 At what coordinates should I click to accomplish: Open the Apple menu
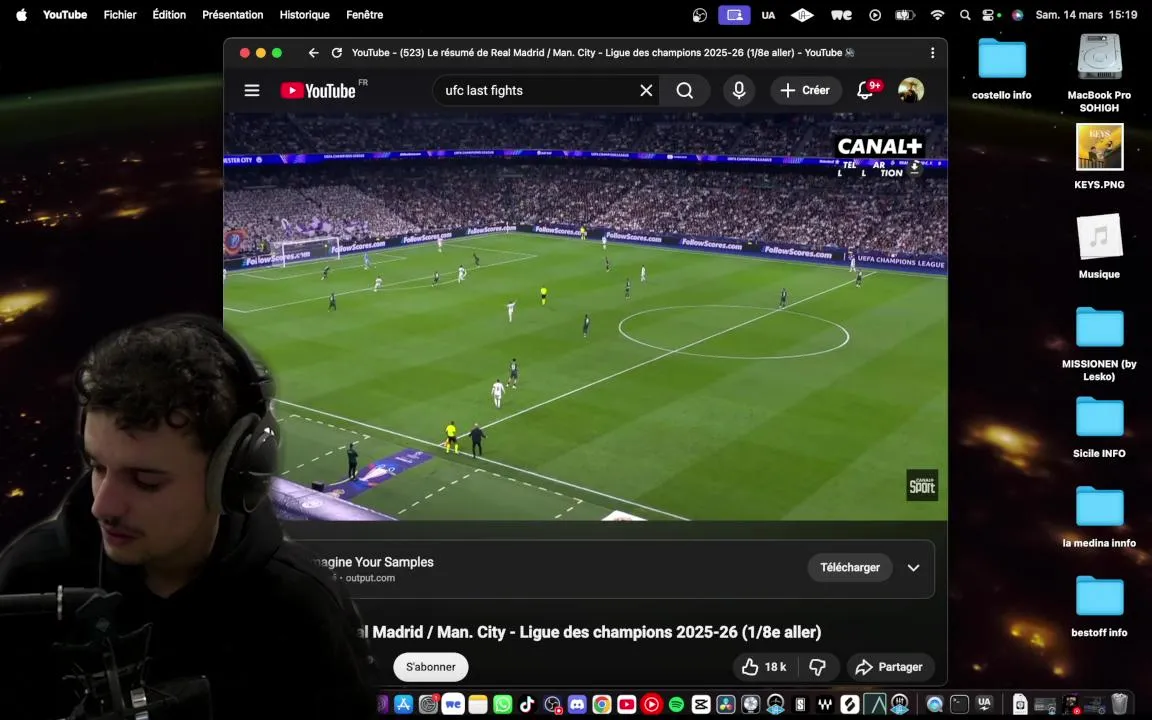tap(21, 15)
